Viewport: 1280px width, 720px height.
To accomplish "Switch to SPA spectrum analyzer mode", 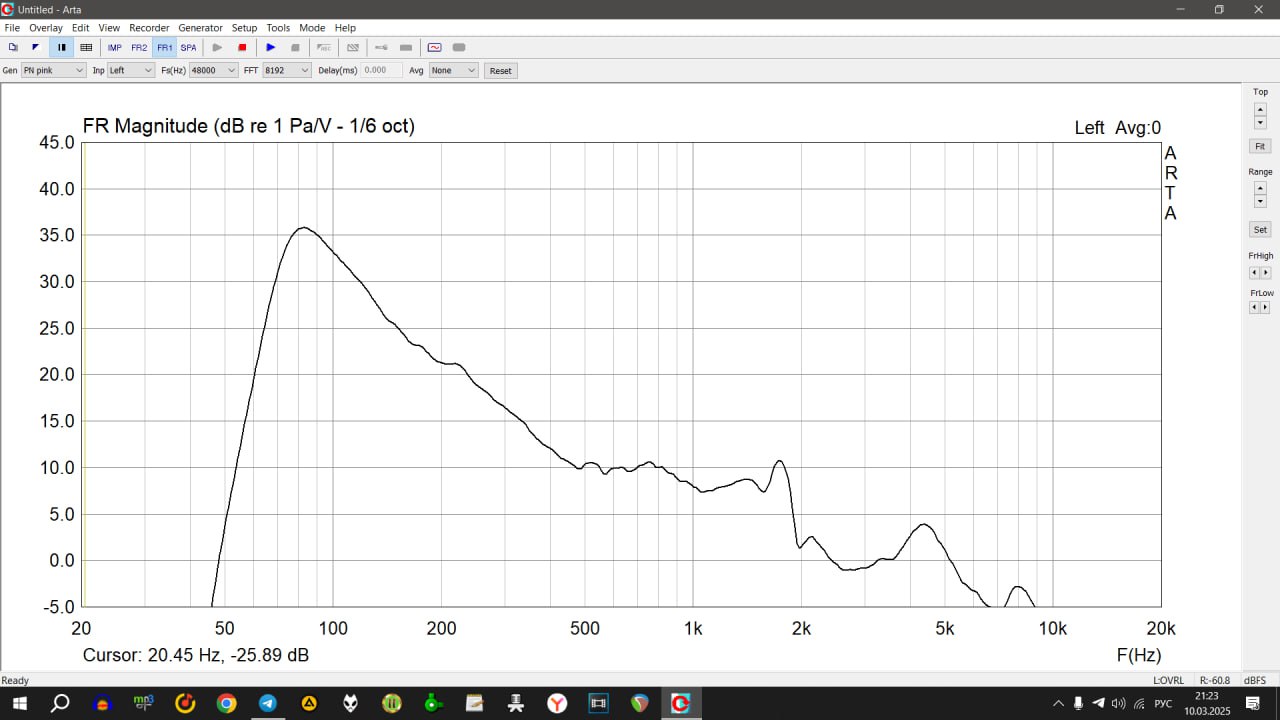I will coord(188,47).
